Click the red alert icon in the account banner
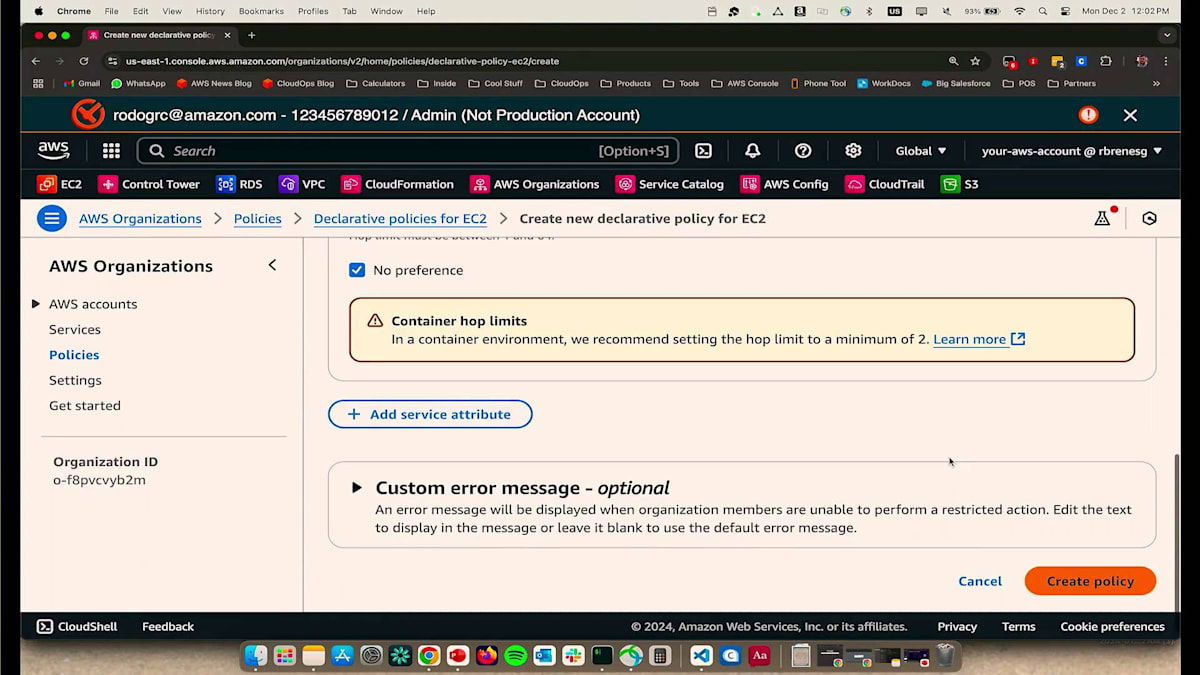Image resolution: width=1200 pixels, height=675 pixels. [1088, 115]
